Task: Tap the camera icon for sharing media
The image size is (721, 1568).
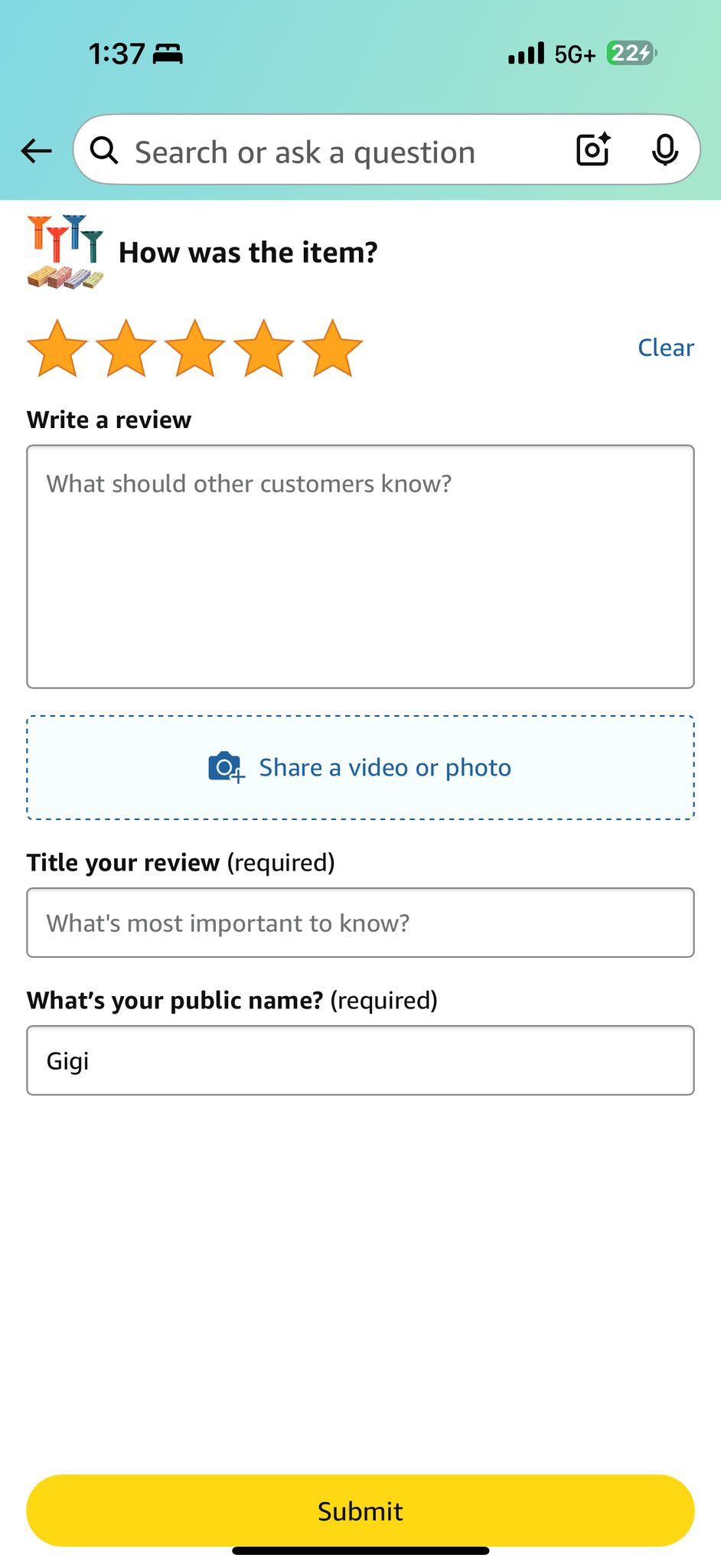Action: click(x=226, y=767)
